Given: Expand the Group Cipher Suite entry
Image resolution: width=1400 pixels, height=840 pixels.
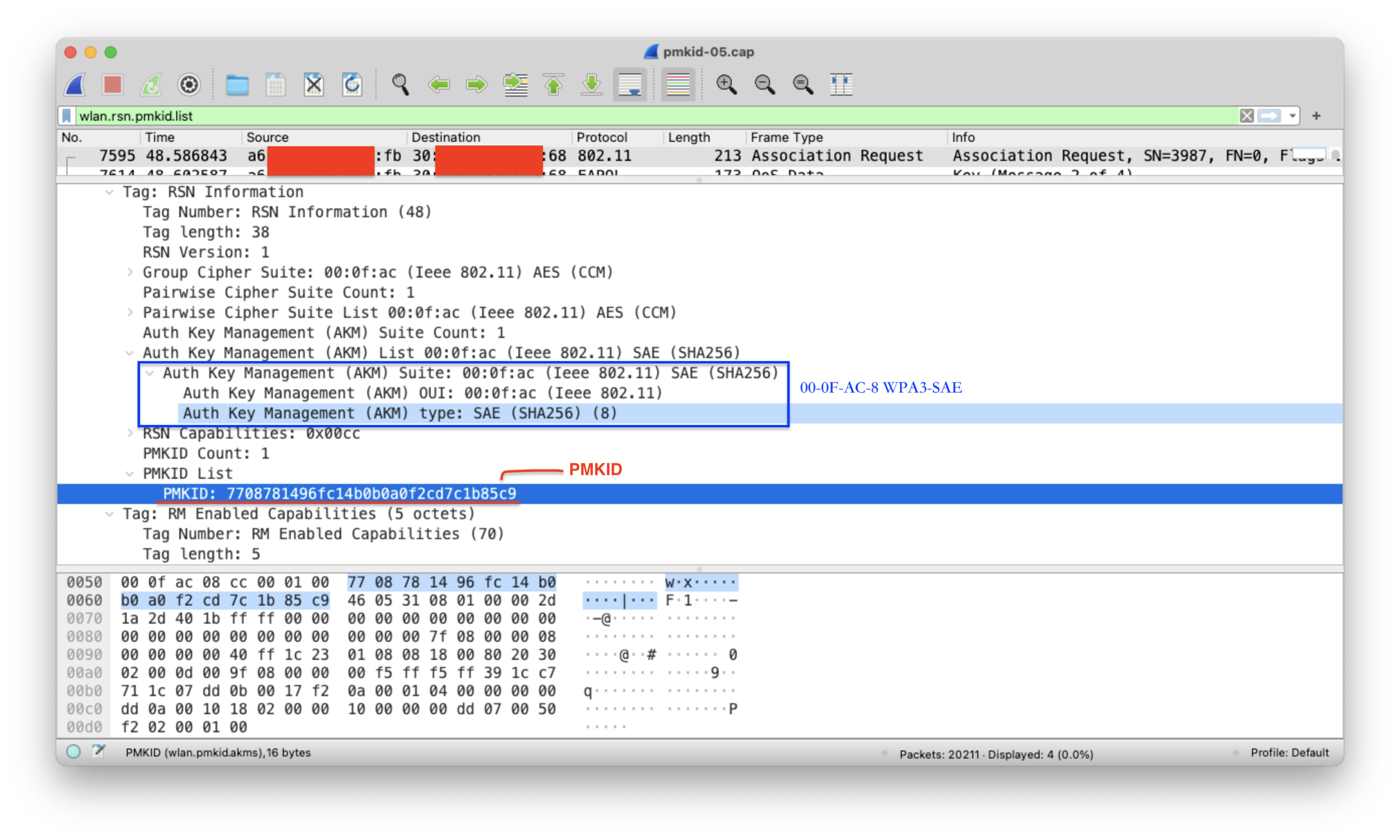Looking at the screenshot, I should coord(130,272).
